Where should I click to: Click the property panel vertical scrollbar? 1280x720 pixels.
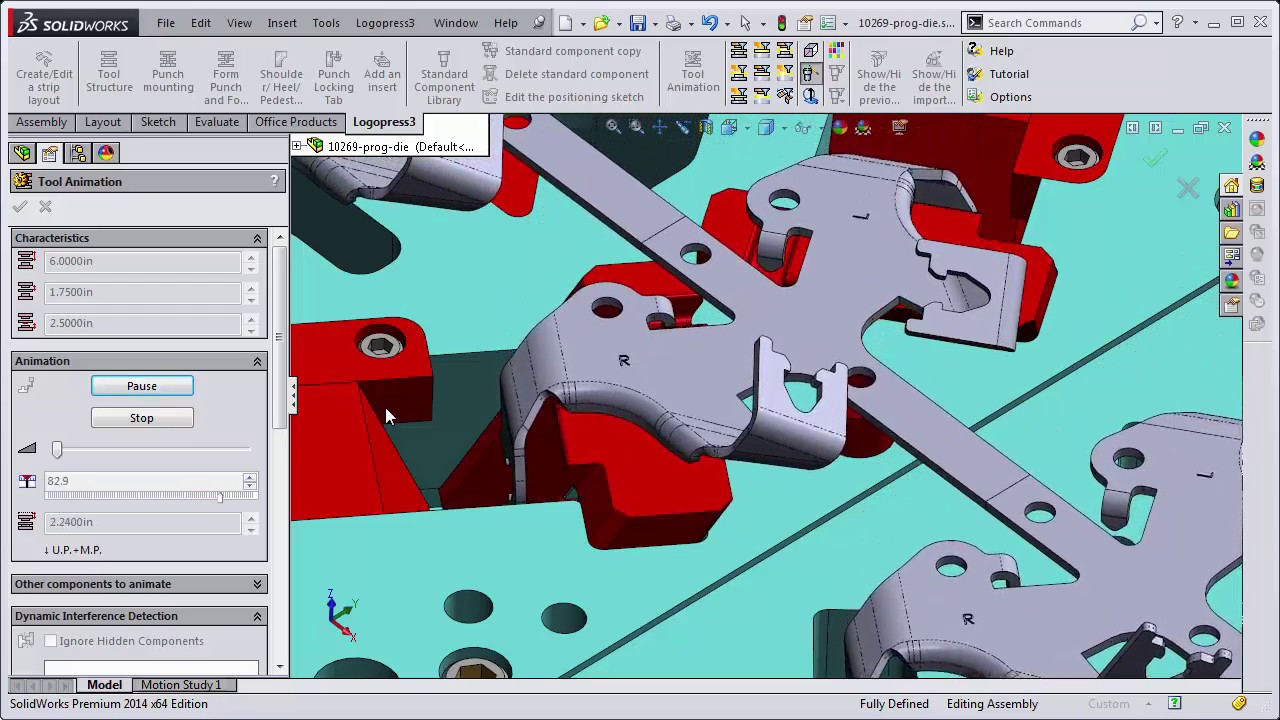pyautogui.click(x=280, y=336)
